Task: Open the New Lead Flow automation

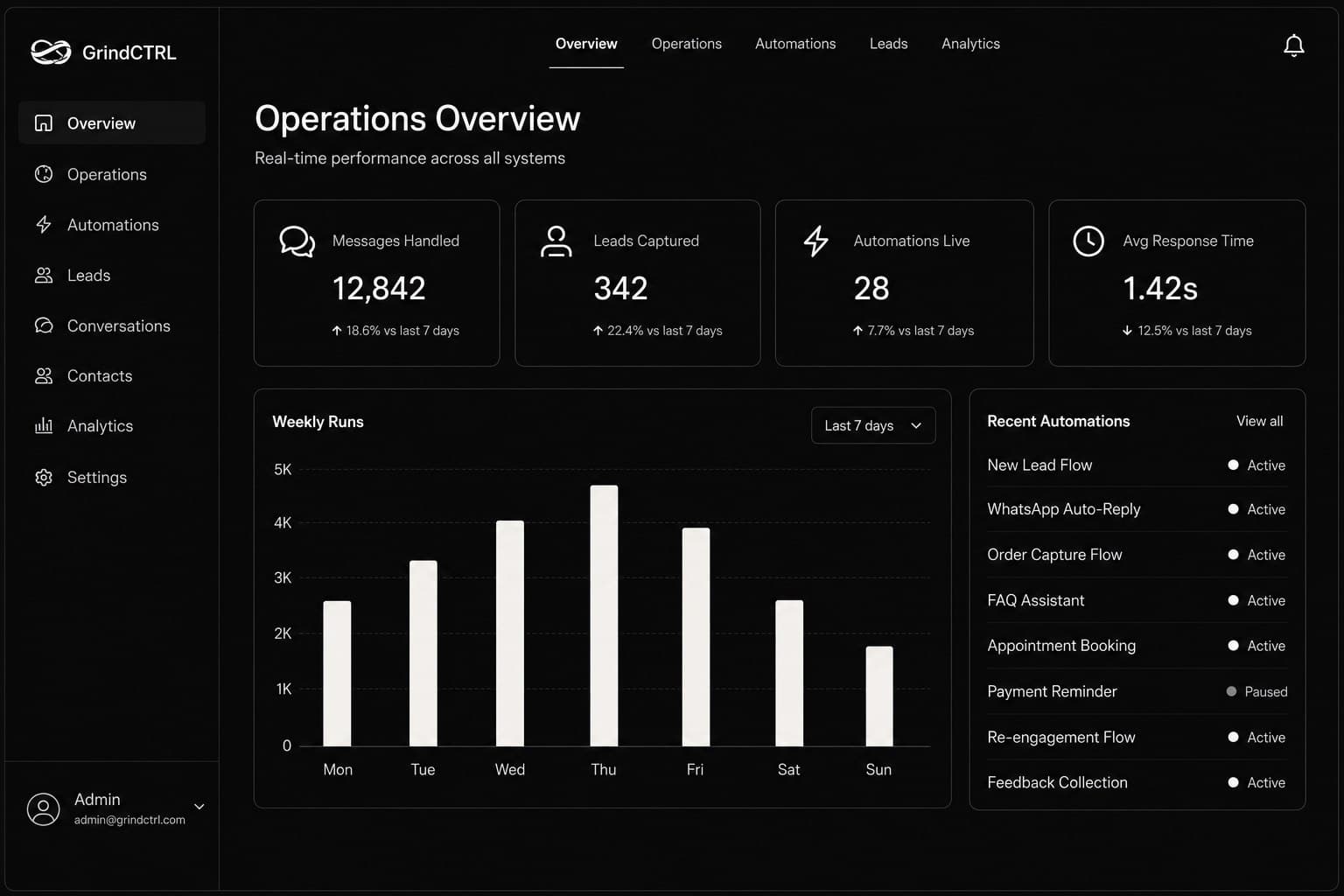Action: (x=1137, y=465)
